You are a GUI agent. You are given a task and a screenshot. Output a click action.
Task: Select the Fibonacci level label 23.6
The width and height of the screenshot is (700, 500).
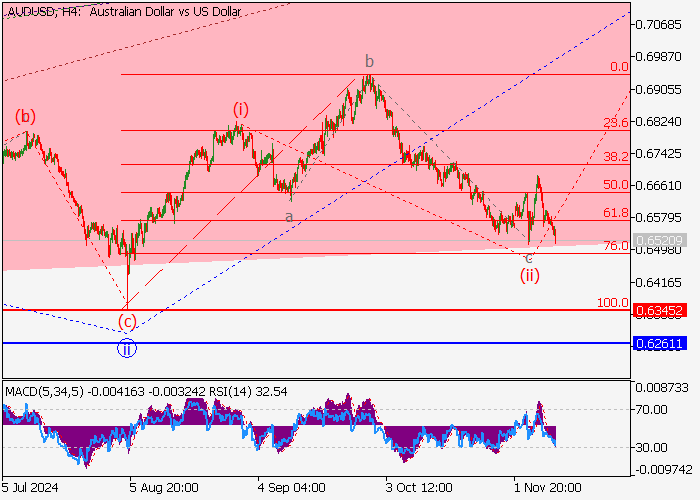click(x=616, y=122)
